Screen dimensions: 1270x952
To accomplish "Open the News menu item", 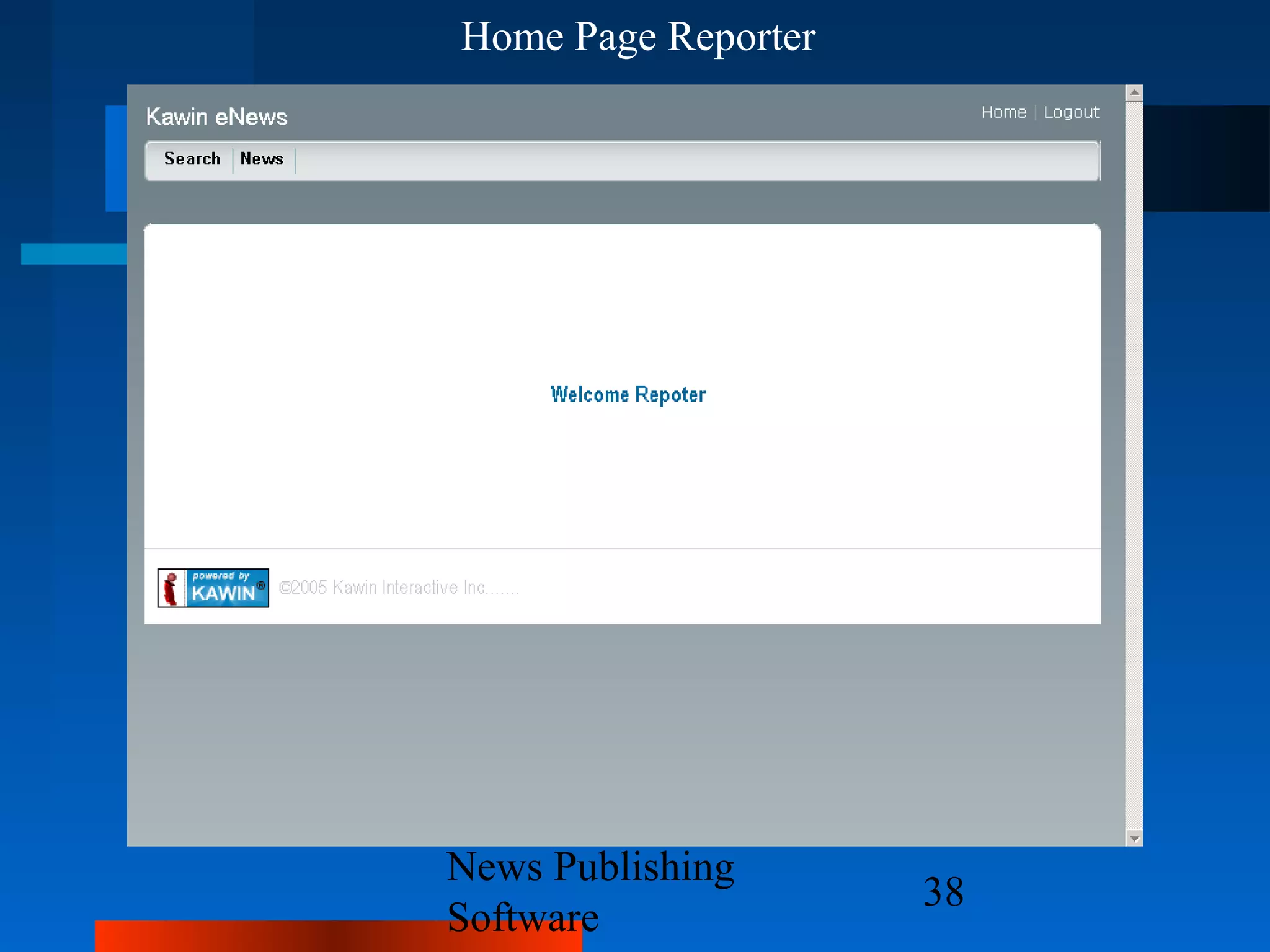I will tap(262, 159).
